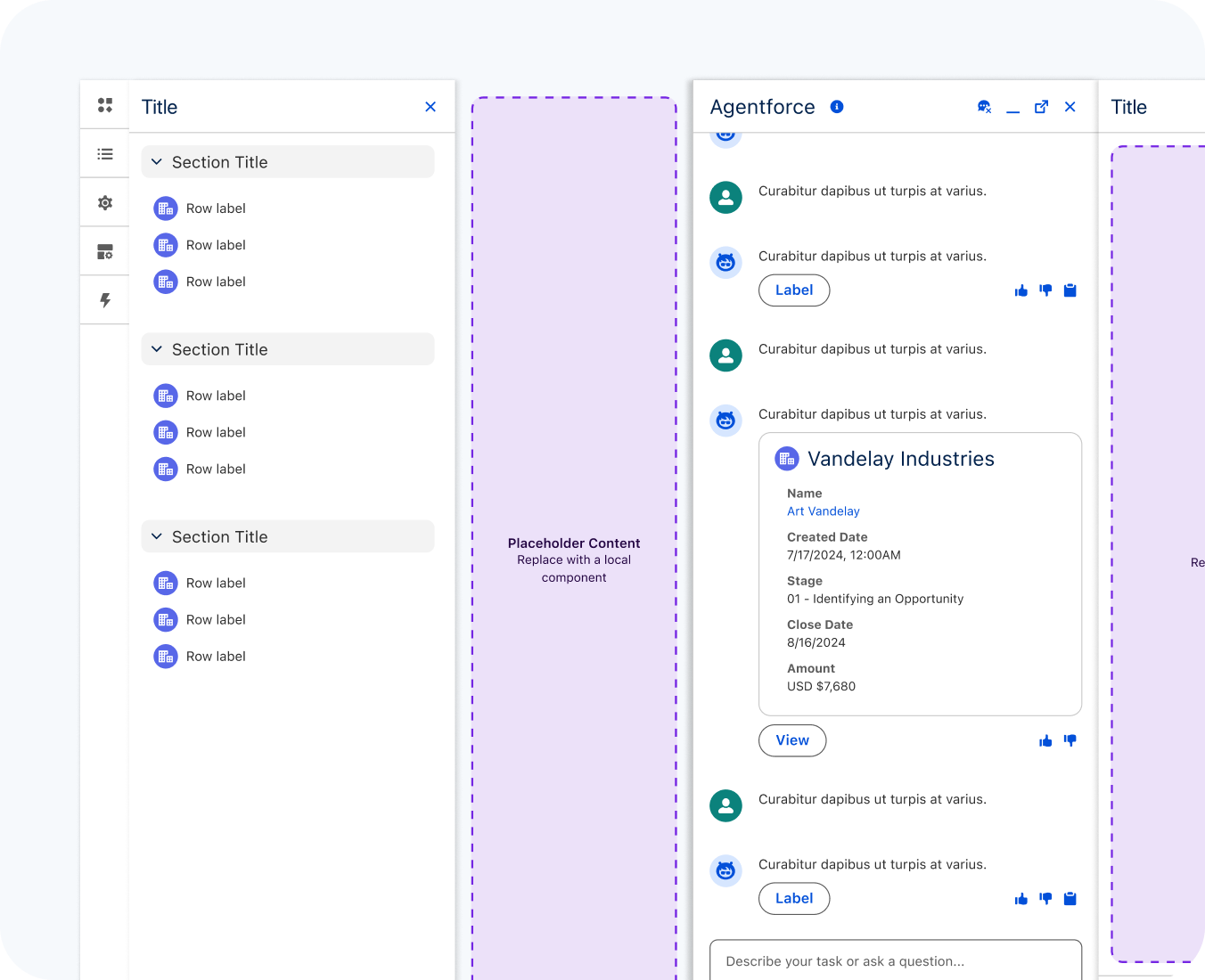Click the bot avatar beside Vandelay card message

tap(725, 421)
